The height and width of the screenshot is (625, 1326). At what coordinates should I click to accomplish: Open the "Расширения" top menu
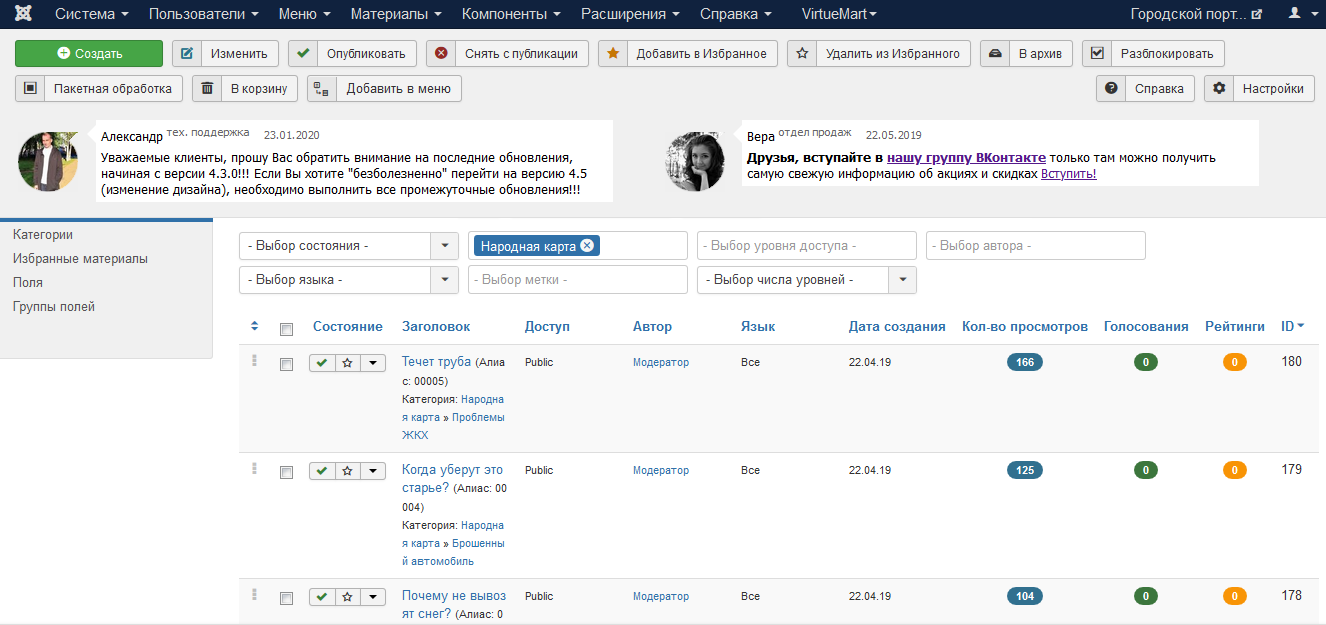tap(630, 14)
